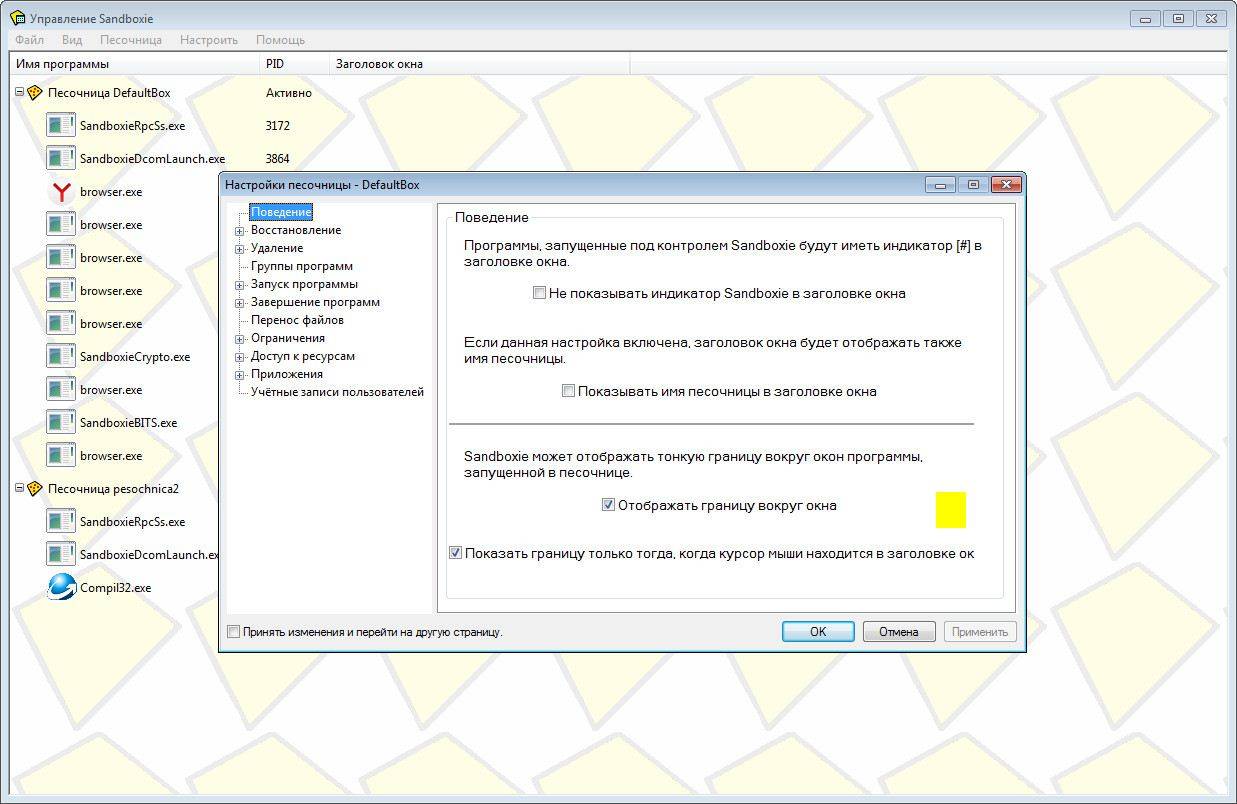Select the SandboxieRpcSs.exe icon under pesochnica2
The width and height of the screenshot is (1237, 804).
coord(61,522)
